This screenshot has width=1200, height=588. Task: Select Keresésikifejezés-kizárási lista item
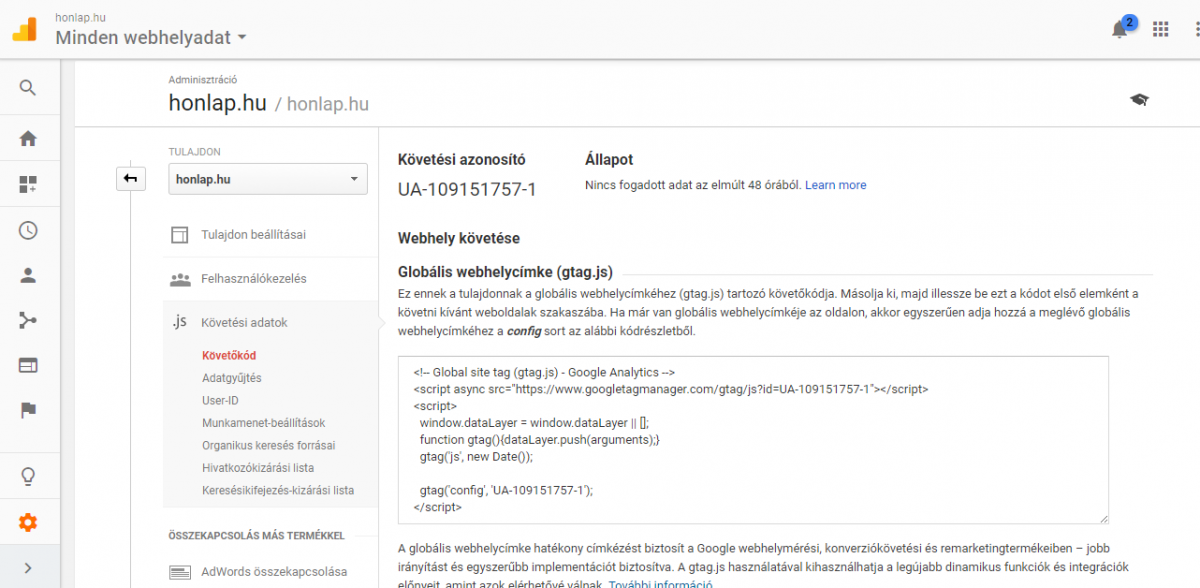click(x=278, y=490)
